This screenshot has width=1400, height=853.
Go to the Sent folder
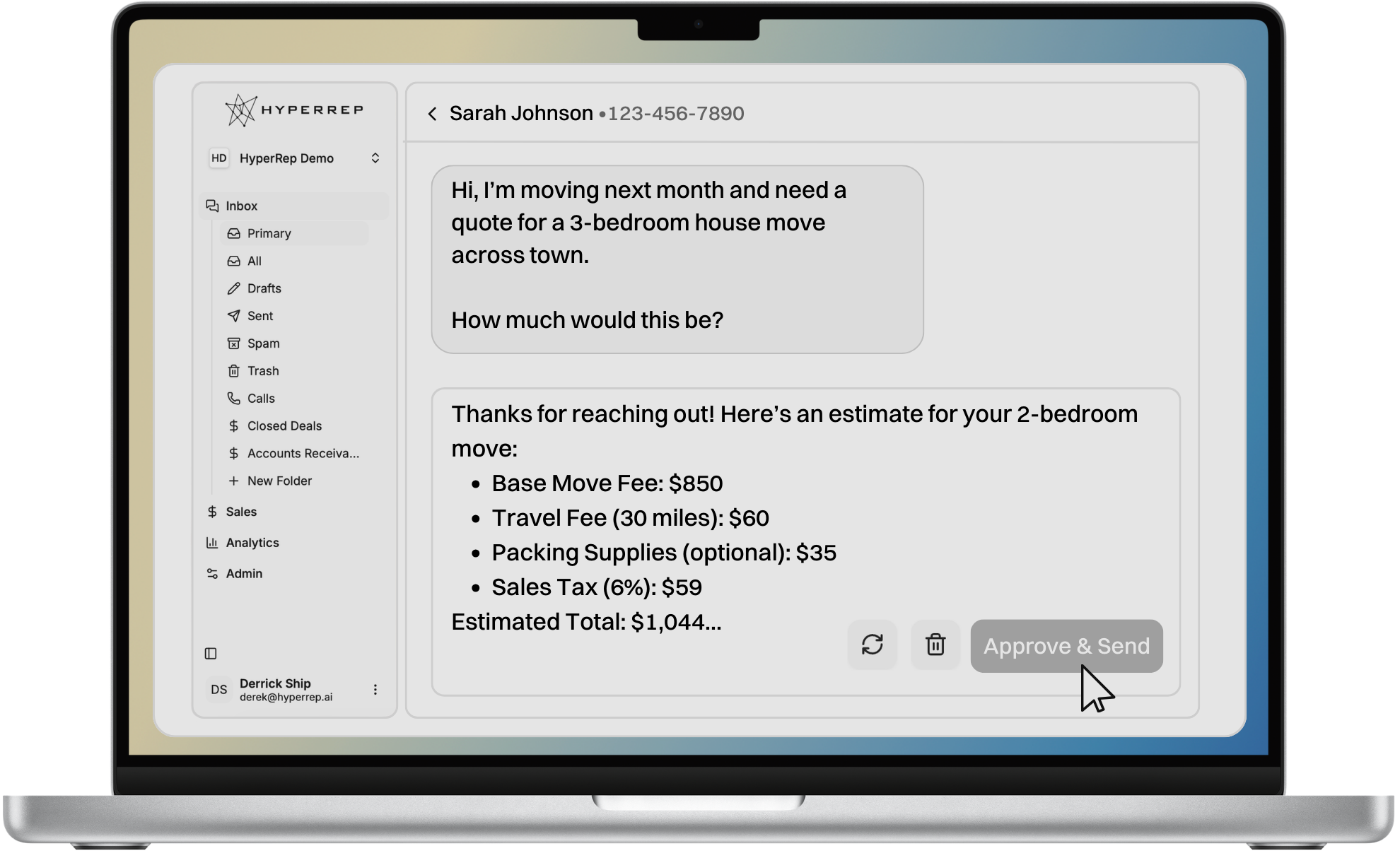pyautogui.click(x=259, y=316)
